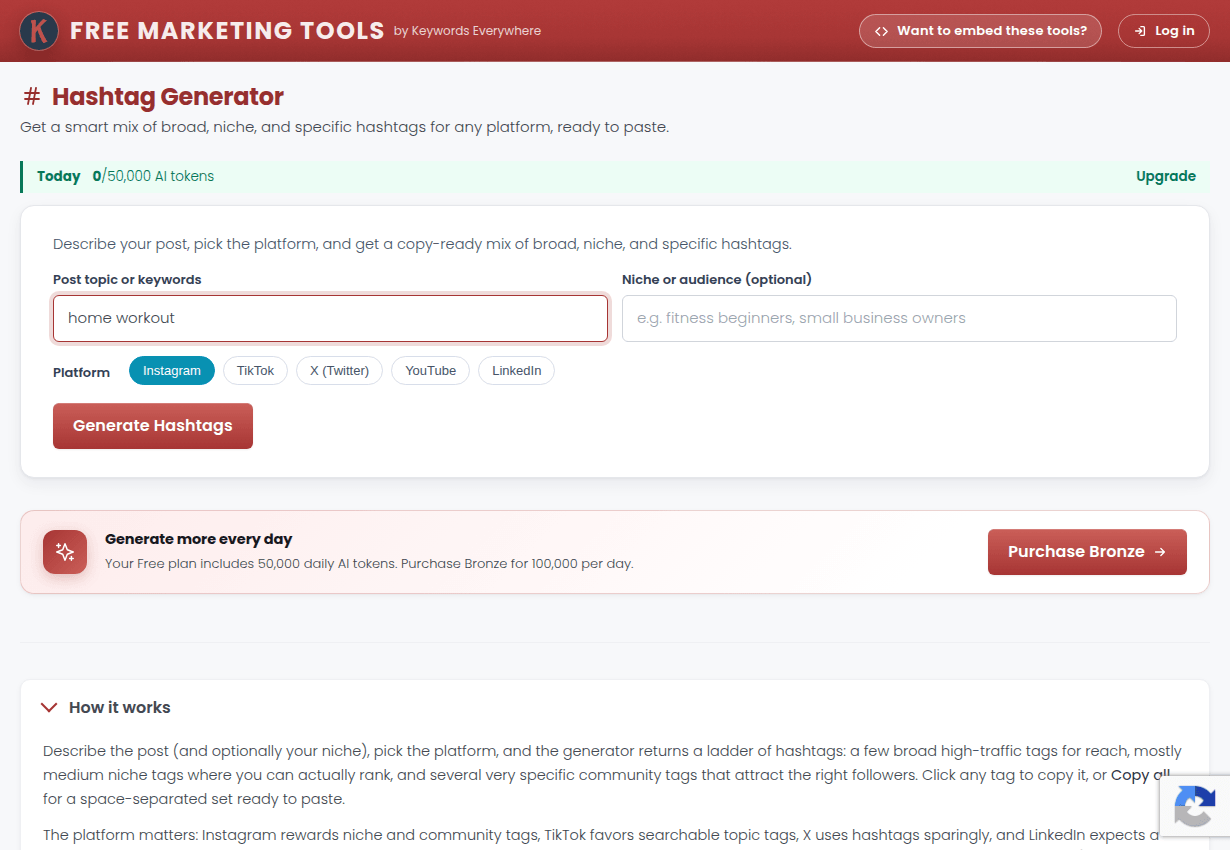The height and width of the screenshot is (850, 1230).
Task: Click the Platform label
Action: pos(81,372)
